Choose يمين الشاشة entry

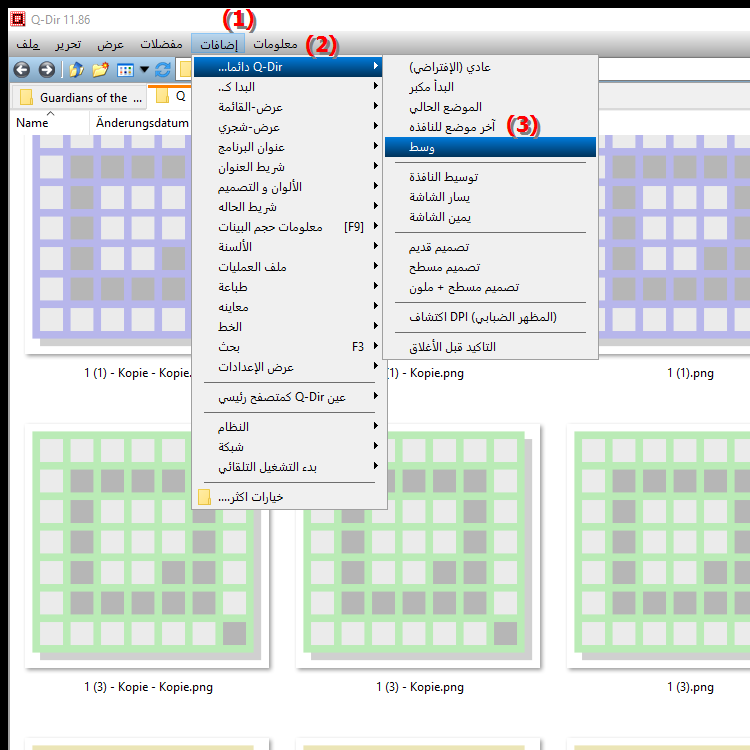click(490, 217)
